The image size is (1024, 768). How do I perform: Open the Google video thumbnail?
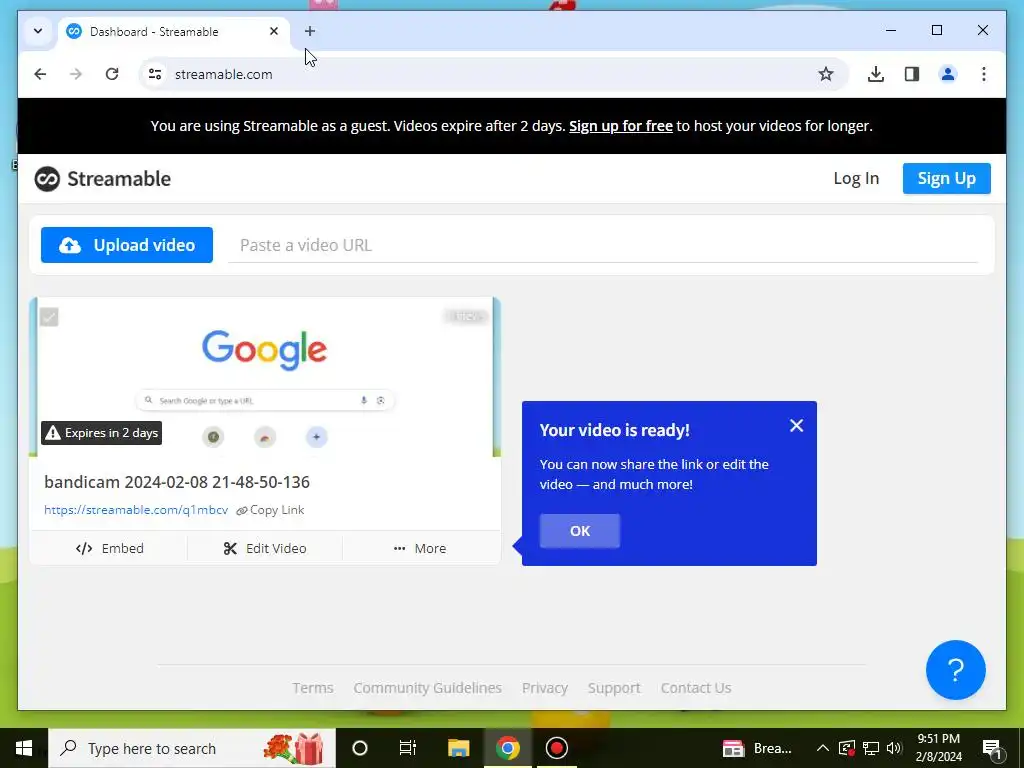tap(264, 377)
